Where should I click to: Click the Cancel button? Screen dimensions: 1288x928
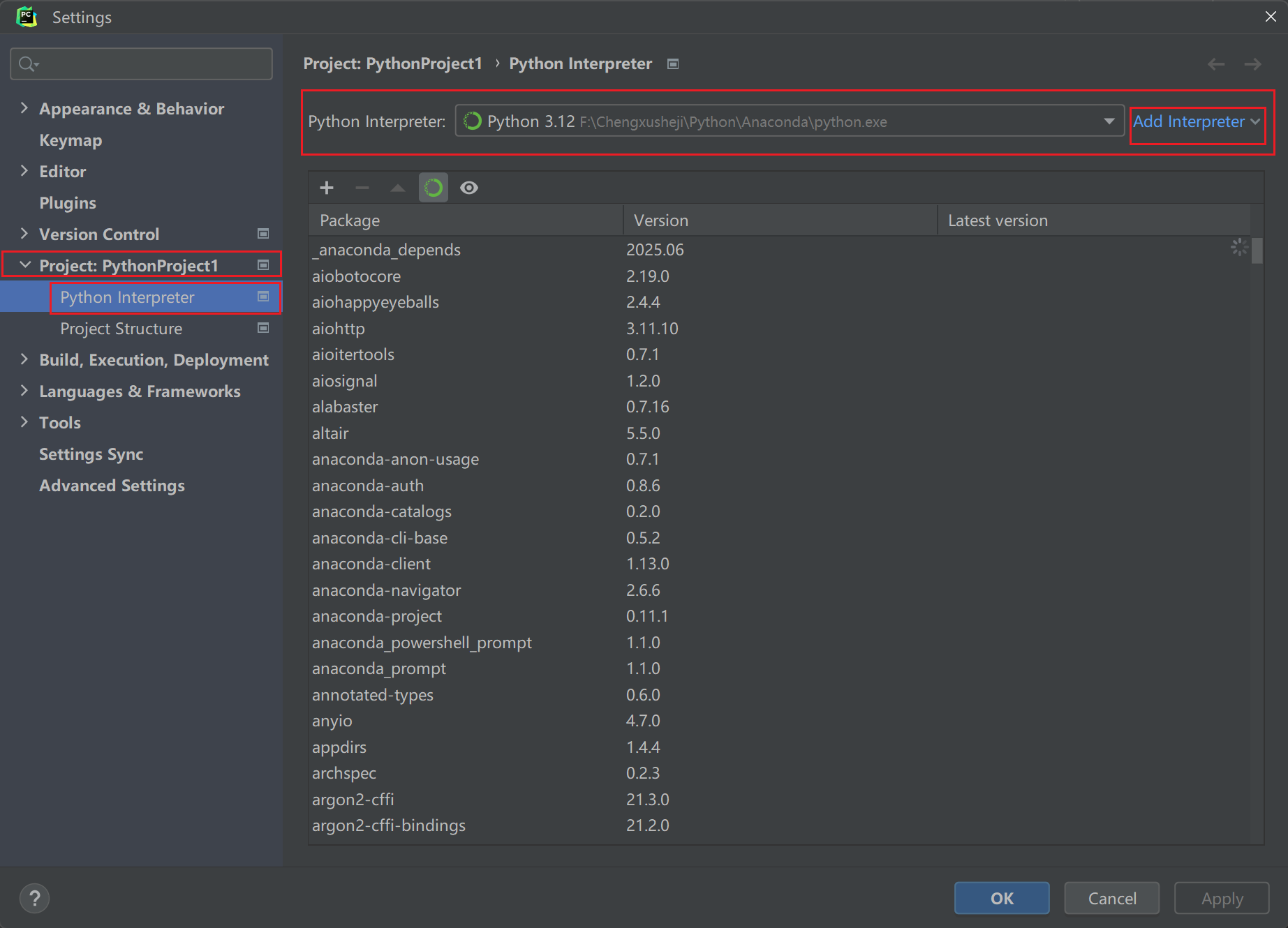(x=1112, y=898)
